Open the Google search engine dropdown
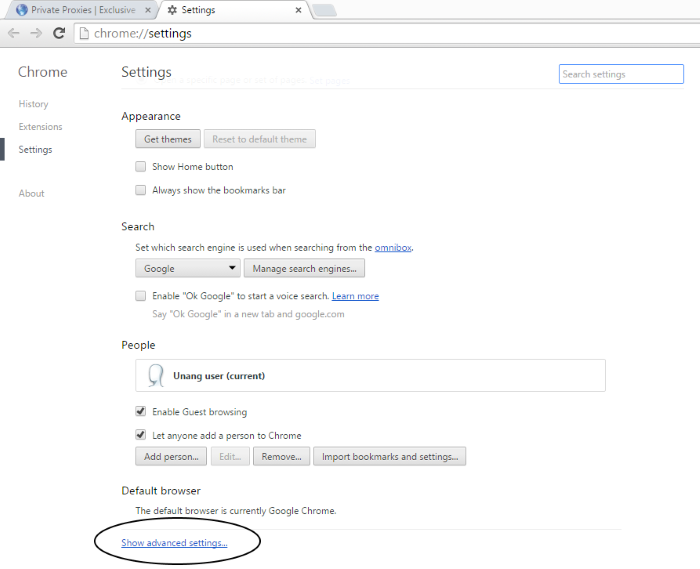The width and height of the screenshot is (700, 569). 188,268
